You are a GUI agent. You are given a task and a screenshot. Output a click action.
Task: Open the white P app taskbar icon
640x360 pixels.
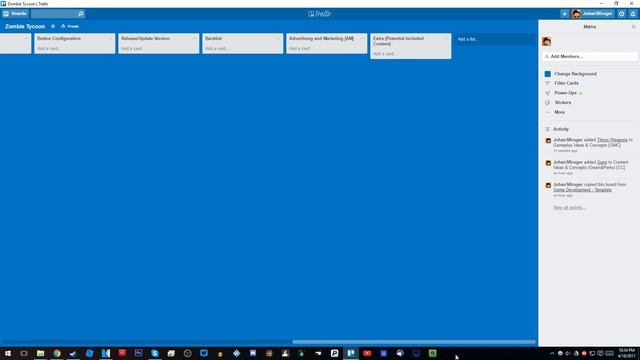click(x=334, y=353)
